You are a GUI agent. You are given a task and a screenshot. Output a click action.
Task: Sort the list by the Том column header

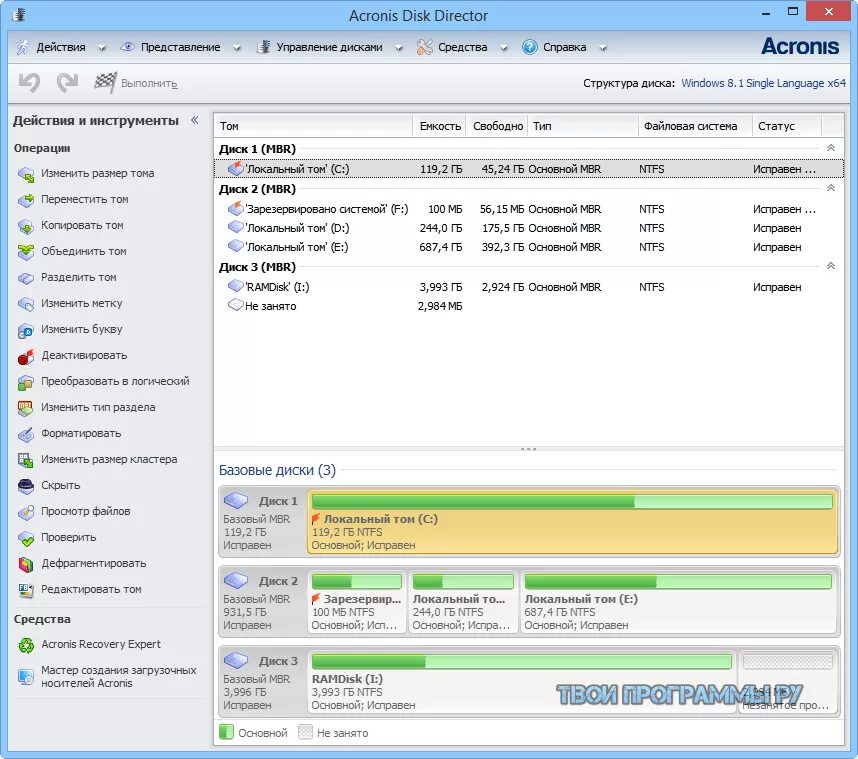click(313, 126)
